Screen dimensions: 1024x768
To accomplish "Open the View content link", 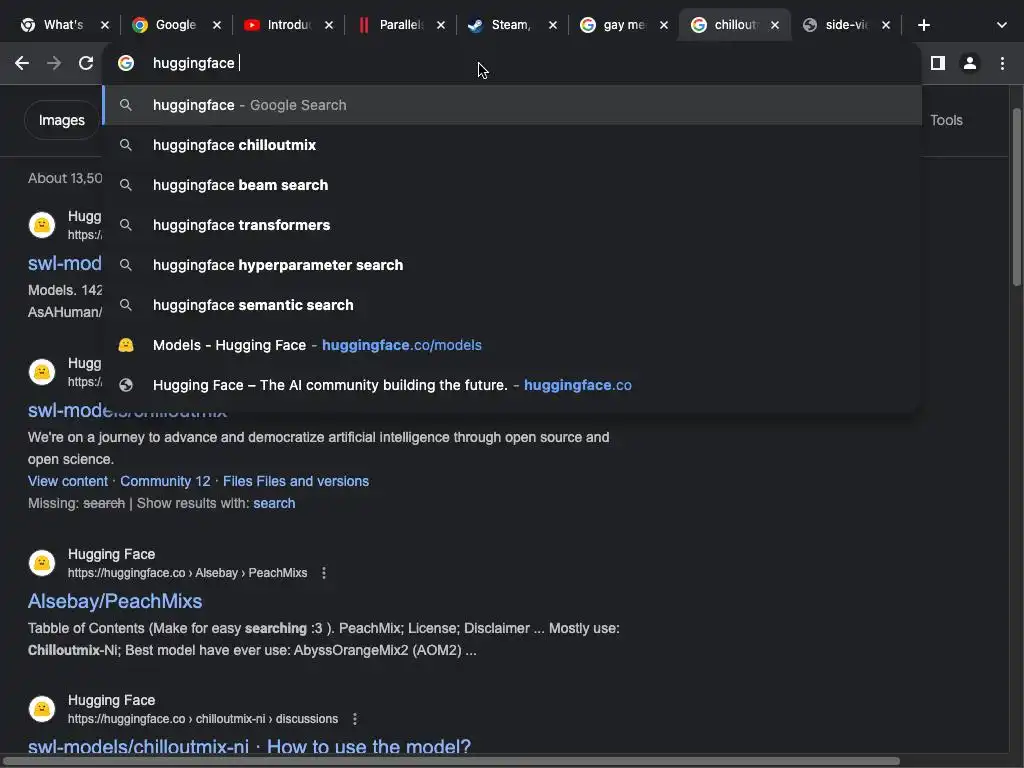I will tap(68, 481).
